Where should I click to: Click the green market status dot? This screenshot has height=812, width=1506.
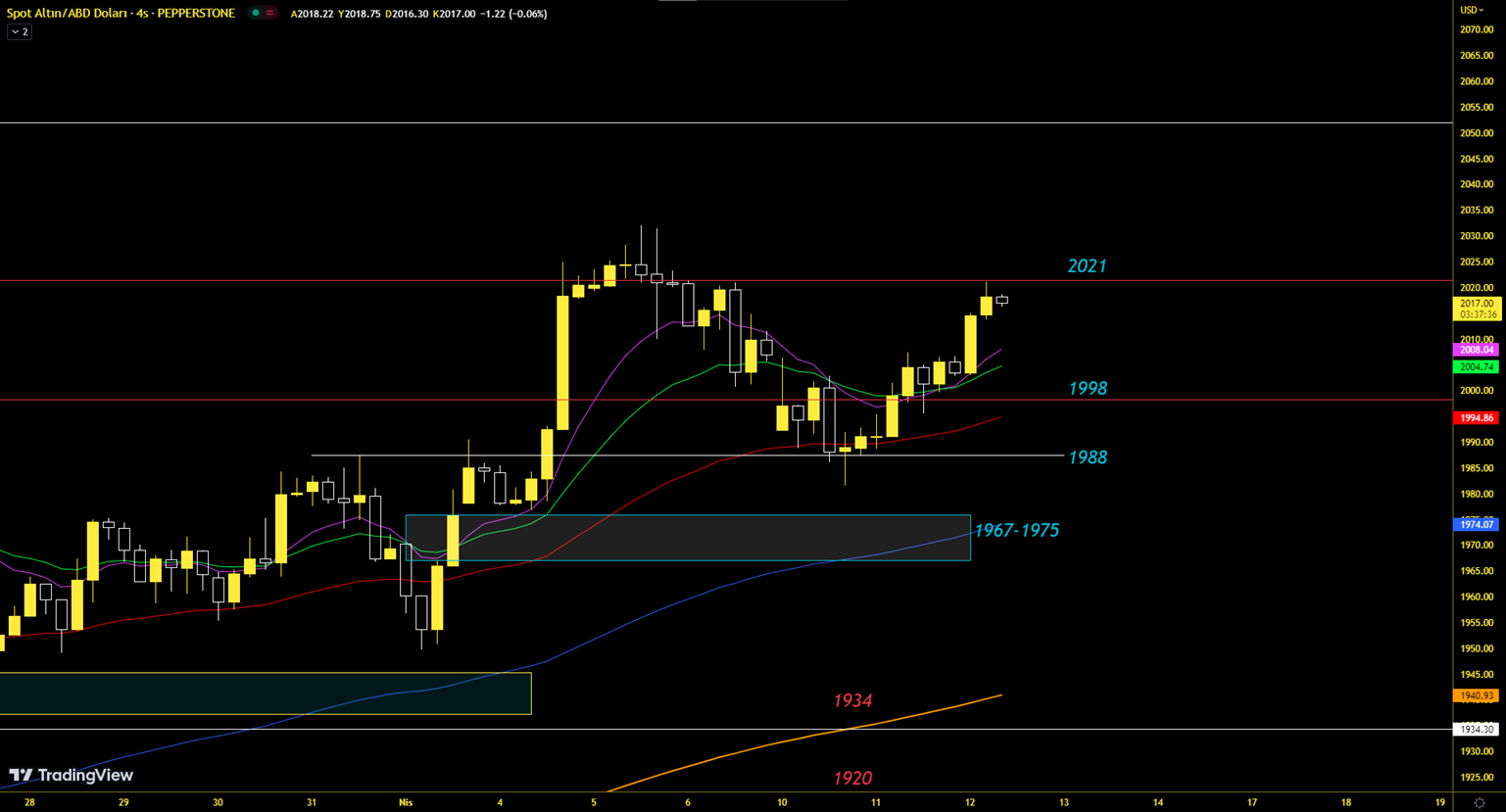[x=256, y=13]
